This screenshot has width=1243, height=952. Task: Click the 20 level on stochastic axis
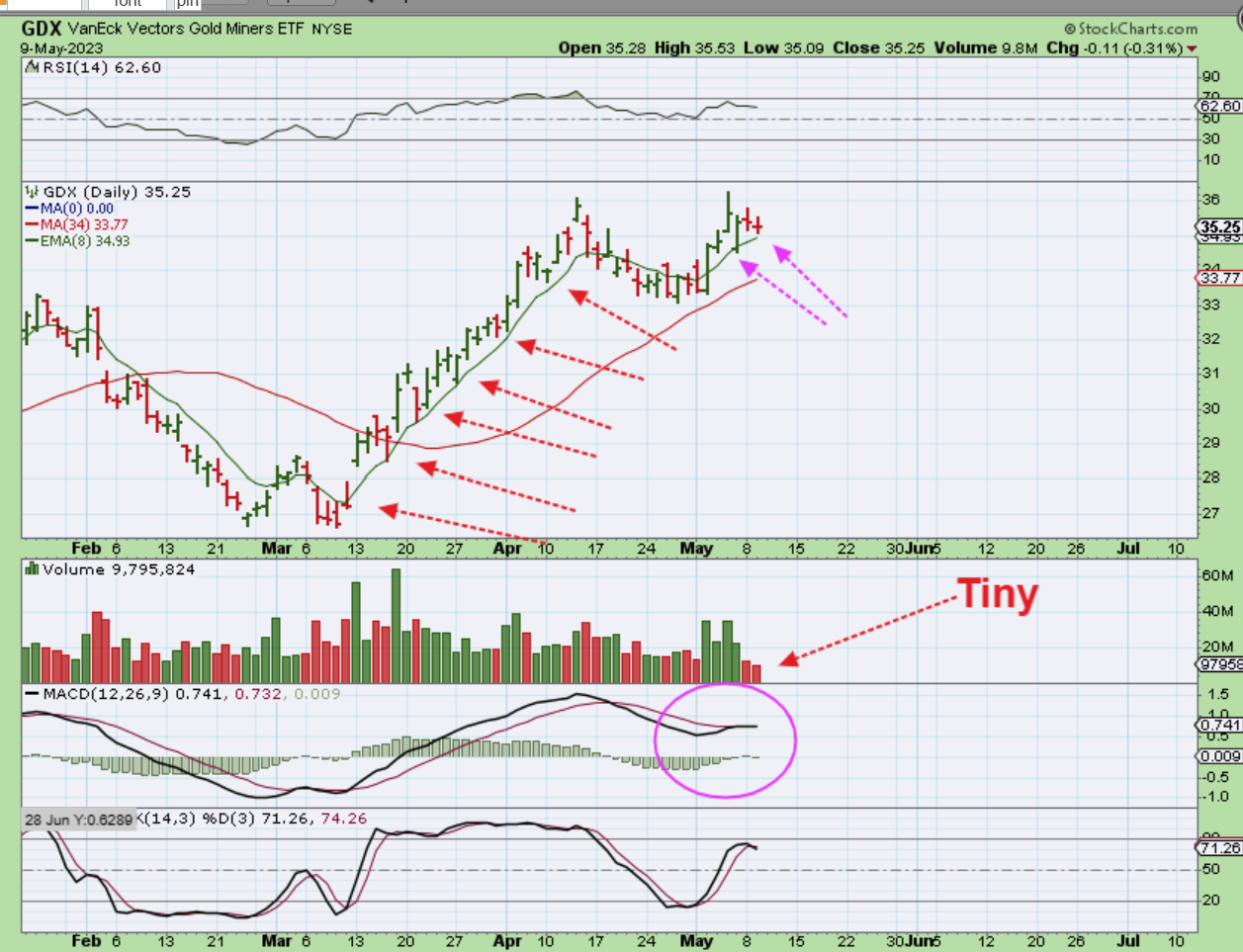tap(1211, 901)
